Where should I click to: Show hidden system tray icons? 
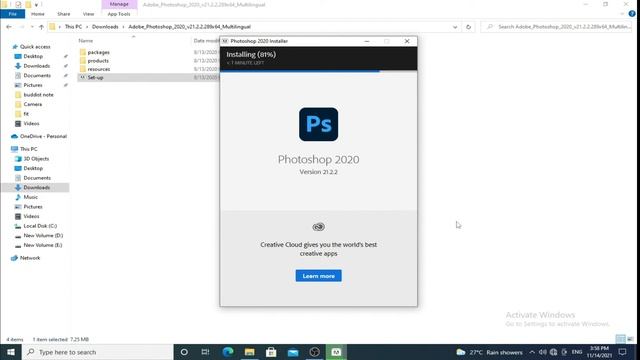(x=532, y=352)
